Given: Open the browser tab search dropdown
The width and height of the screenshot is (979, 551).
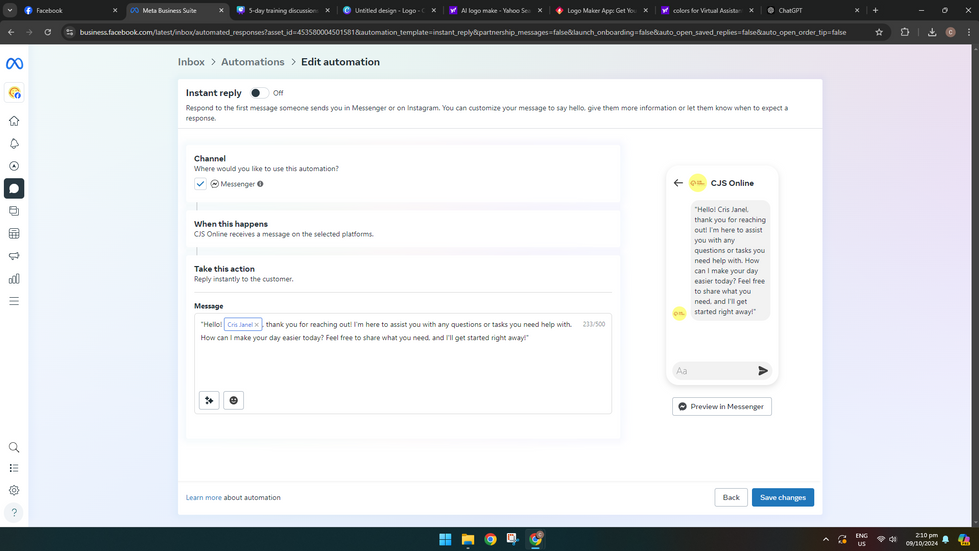Looking at the screenshot, I should (x=10, y=10).
